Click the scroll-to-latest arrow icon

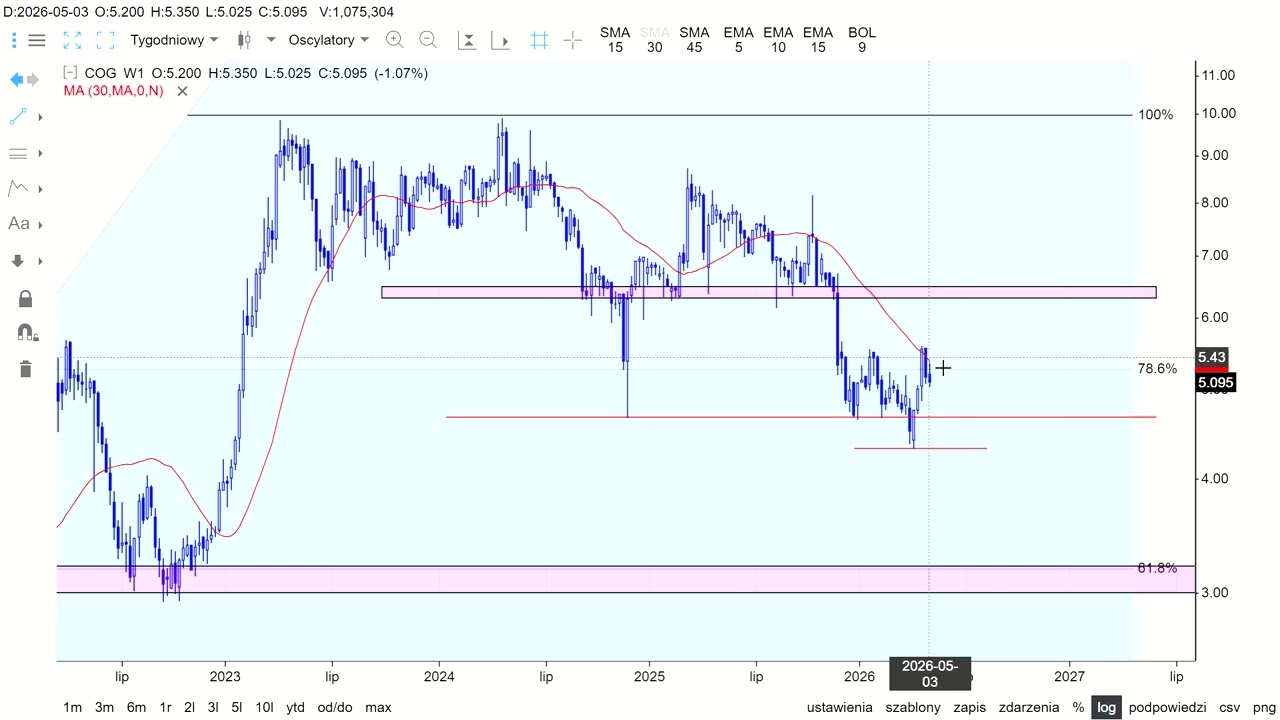click(501, 40)
